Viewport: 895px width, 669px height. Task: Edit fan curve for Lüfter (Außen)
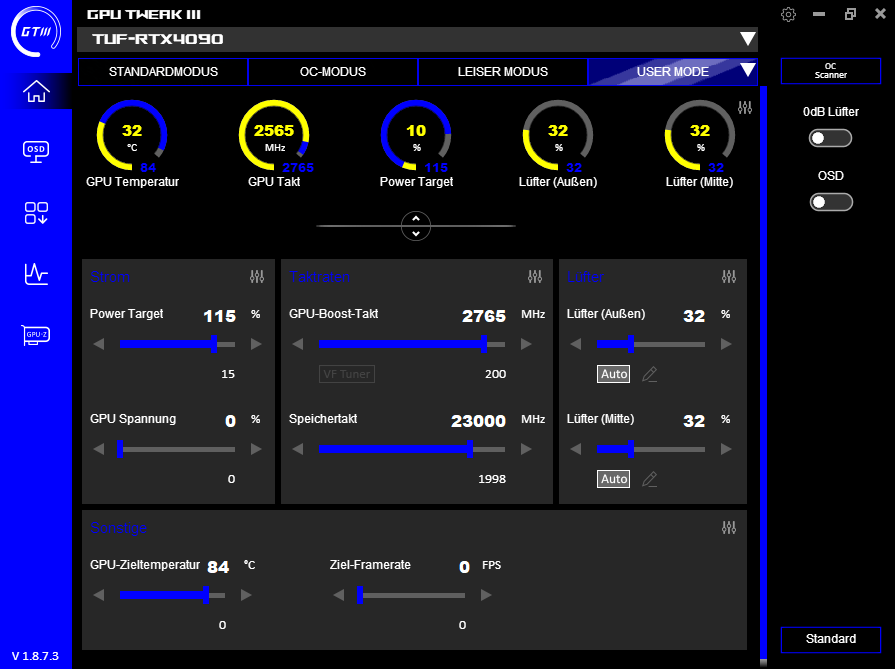(650, 374)
